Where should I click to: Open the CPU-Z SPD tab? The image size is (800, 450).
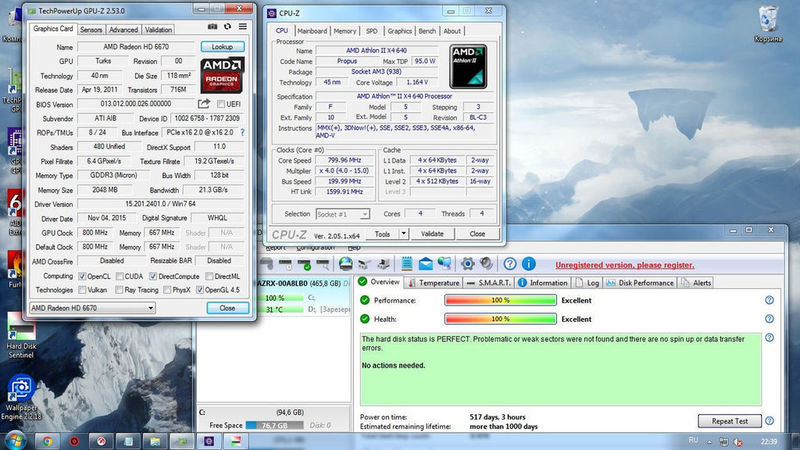tap(372, 31)
